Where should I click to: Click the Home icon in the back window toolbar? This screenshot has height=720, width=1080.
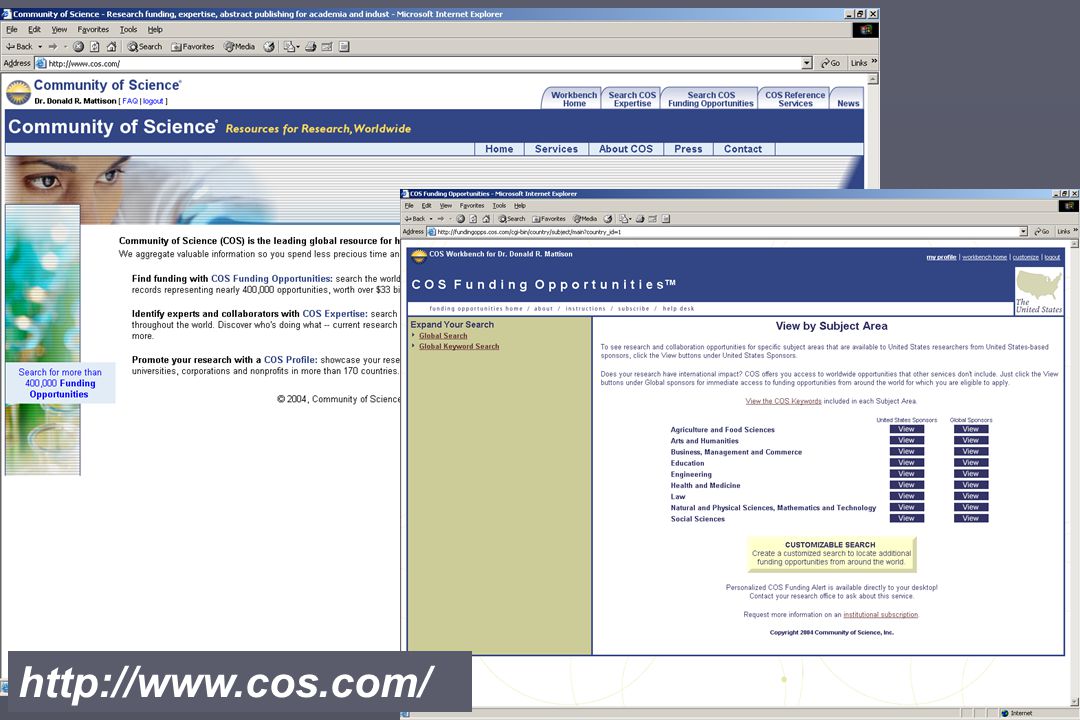[x=111, y=47]
